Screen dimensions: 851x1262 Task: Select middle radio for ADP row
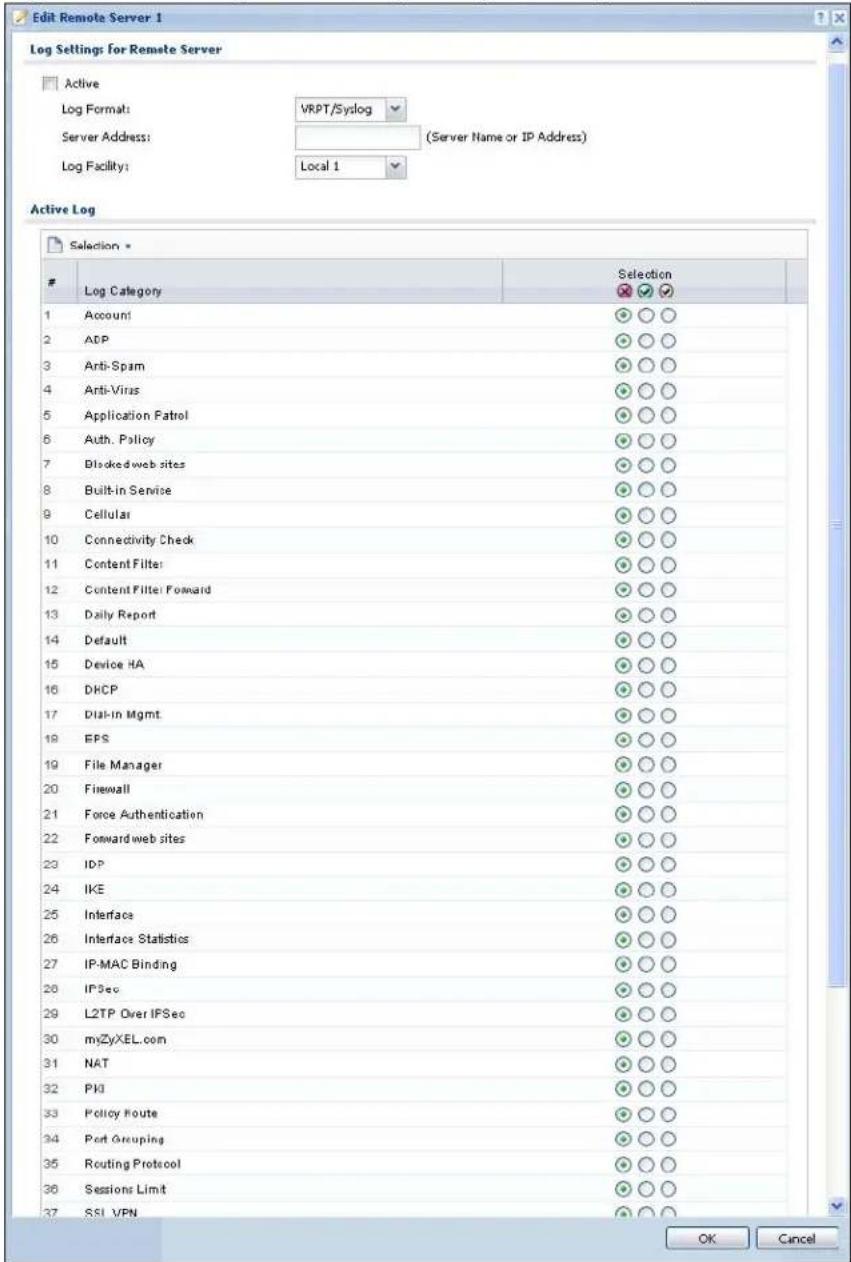click(647, 339)
